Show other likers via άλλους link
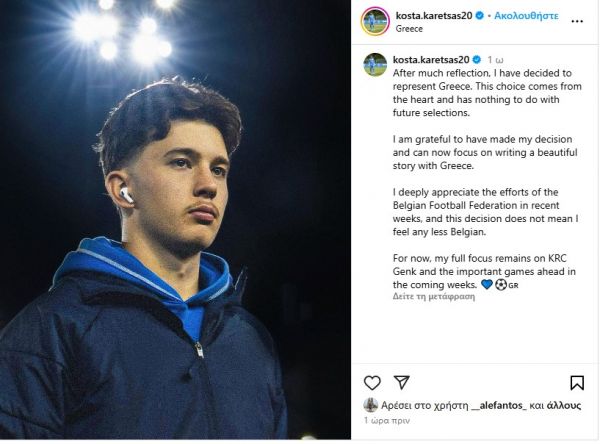 (x=569, y=405)
